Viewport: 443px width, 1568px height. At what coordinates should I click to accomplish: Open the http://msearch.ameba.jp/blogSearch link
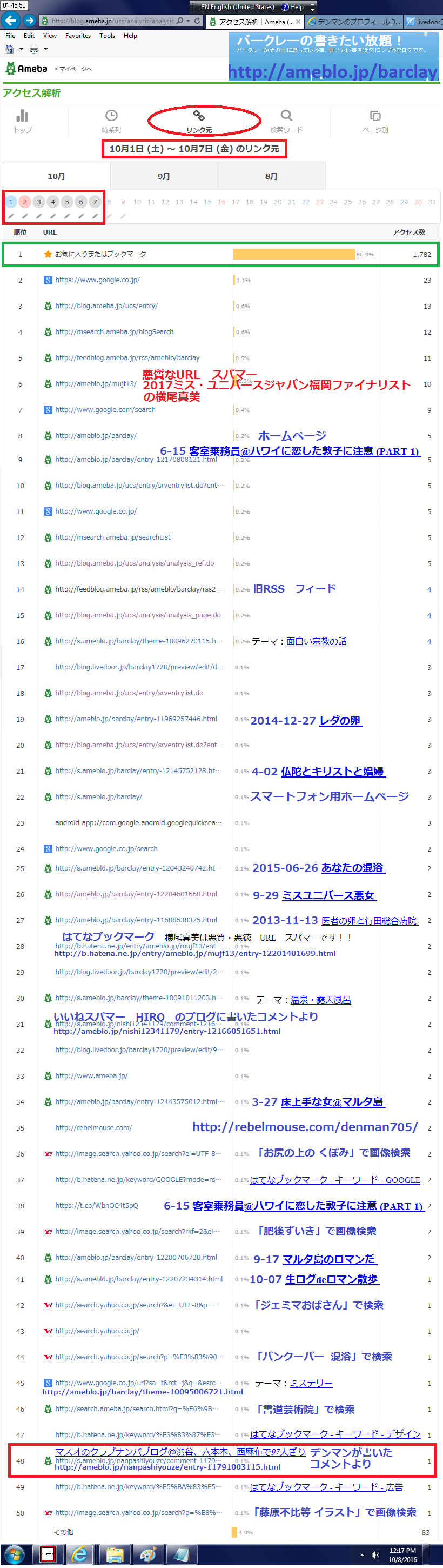pos(115,332)
